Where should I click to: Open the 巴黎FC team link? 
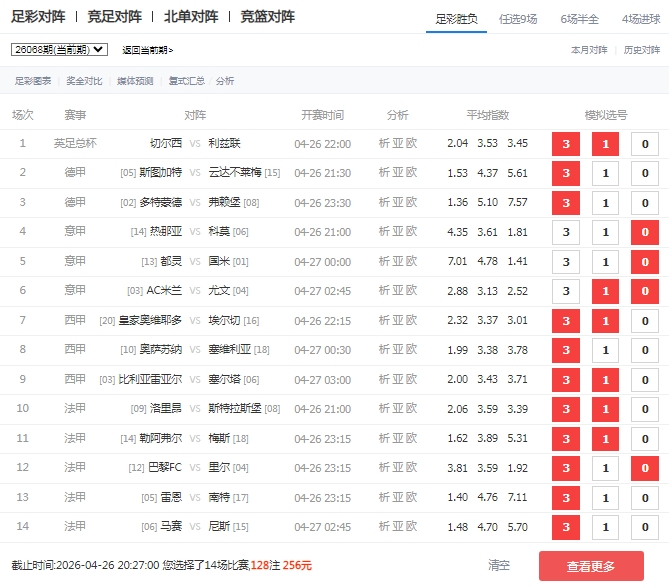(165, 468)
